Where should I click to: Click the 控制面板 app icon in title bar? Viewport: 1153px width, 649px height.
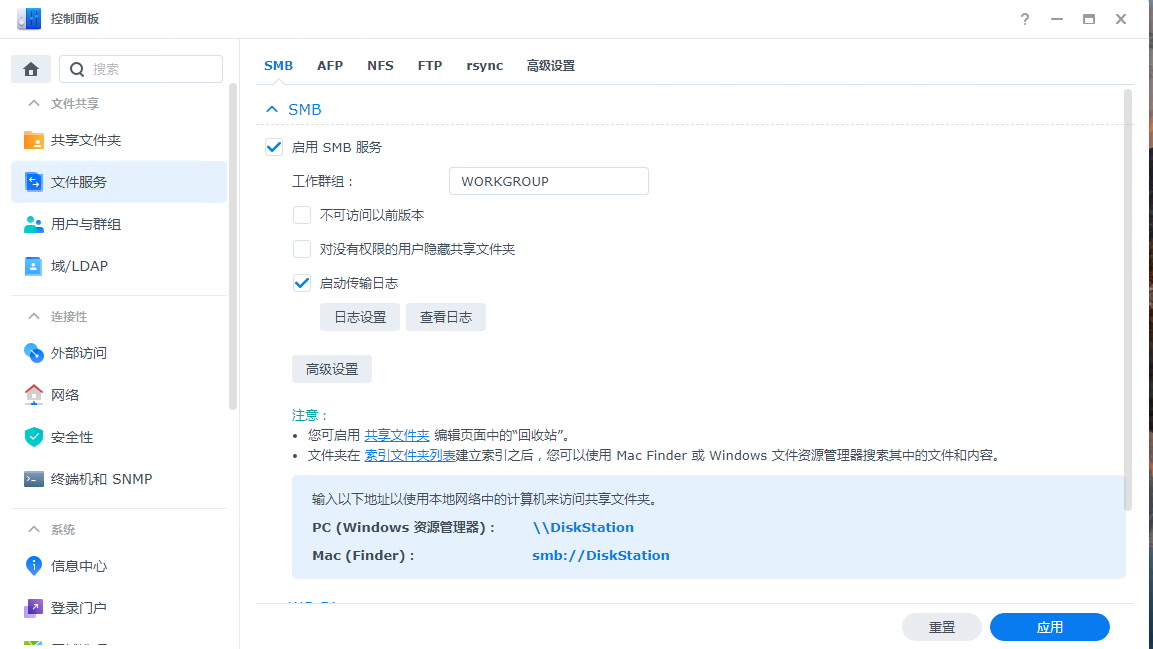tap(29, 19)
